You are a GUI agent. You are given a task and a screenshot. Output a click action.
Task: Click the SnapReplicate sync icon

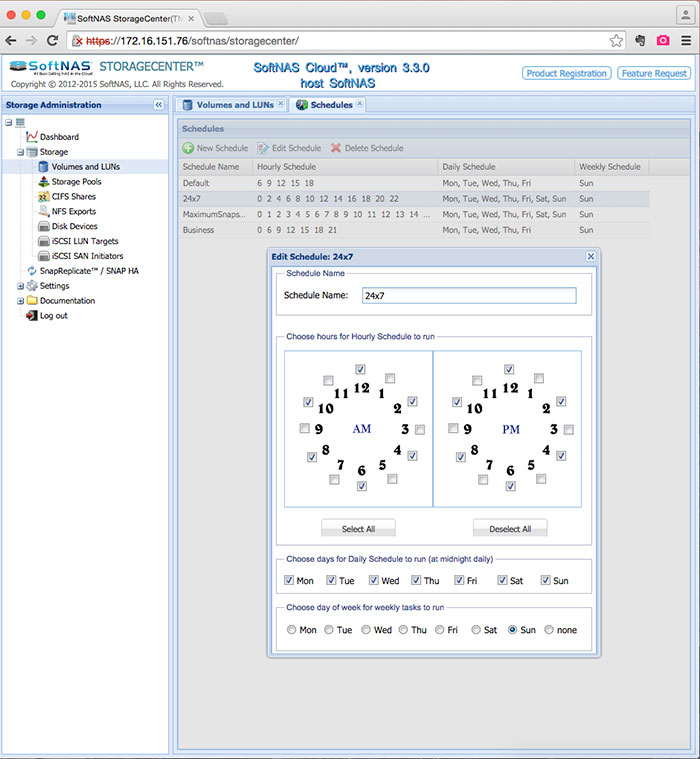32,271
